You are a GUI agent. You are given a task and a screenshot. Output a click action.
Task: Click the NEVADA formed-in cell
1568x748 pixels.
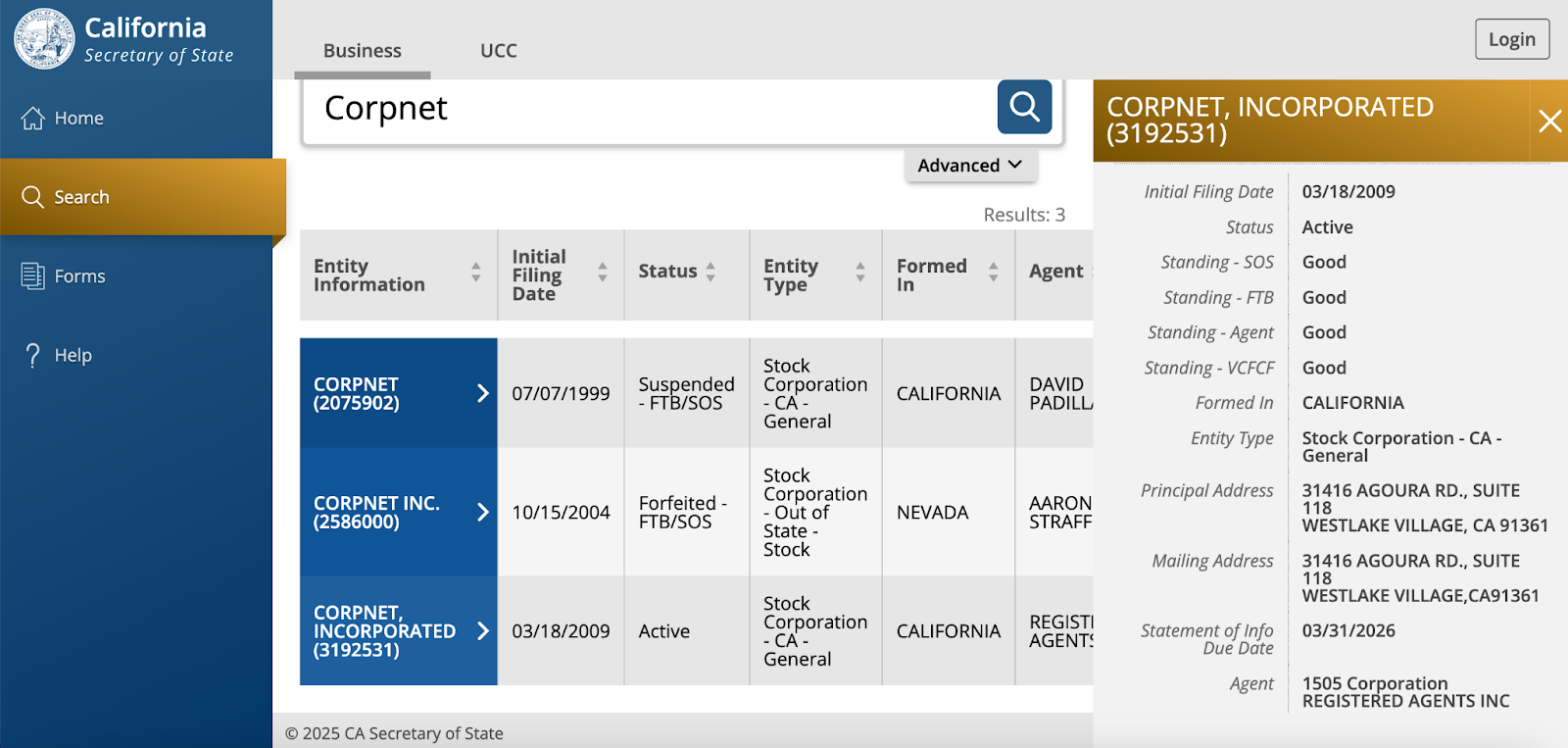pos(949,512)
